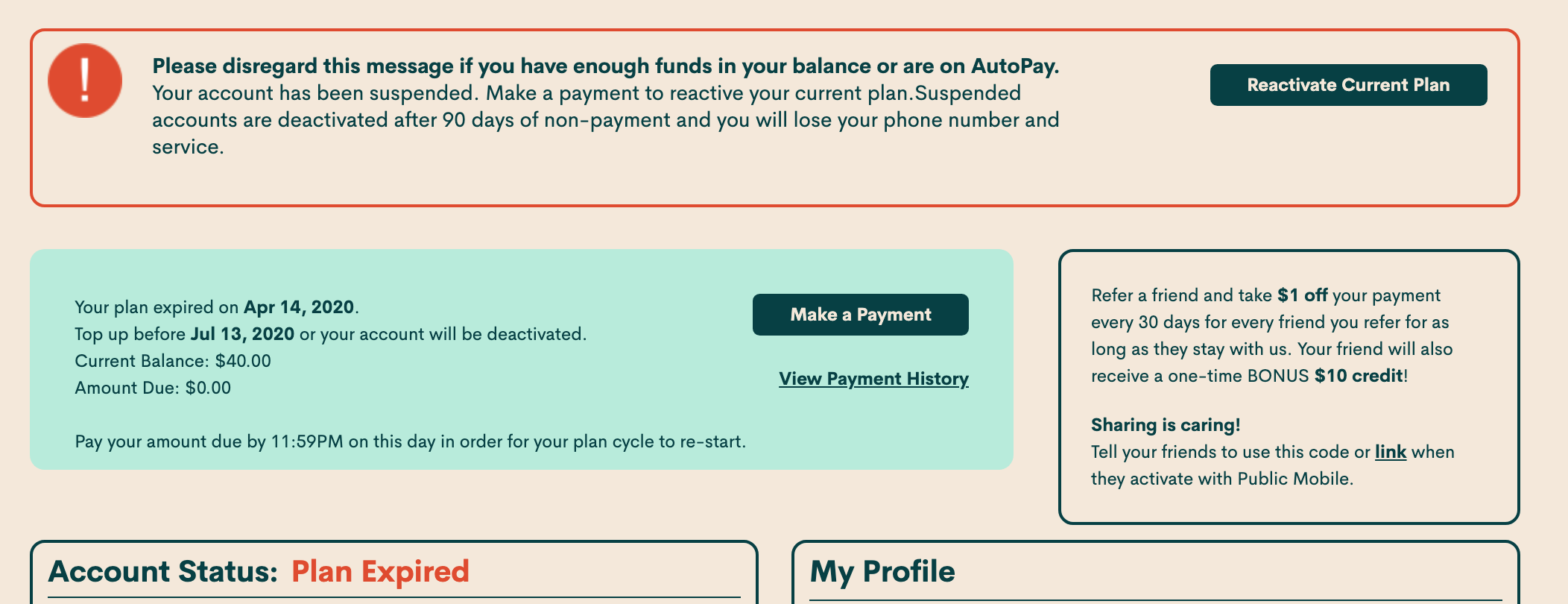The width and height of the screenshot is (1568, 604).
Task: Click the bold "$1 off" referral text
Action: click(x=1302, y=295)
